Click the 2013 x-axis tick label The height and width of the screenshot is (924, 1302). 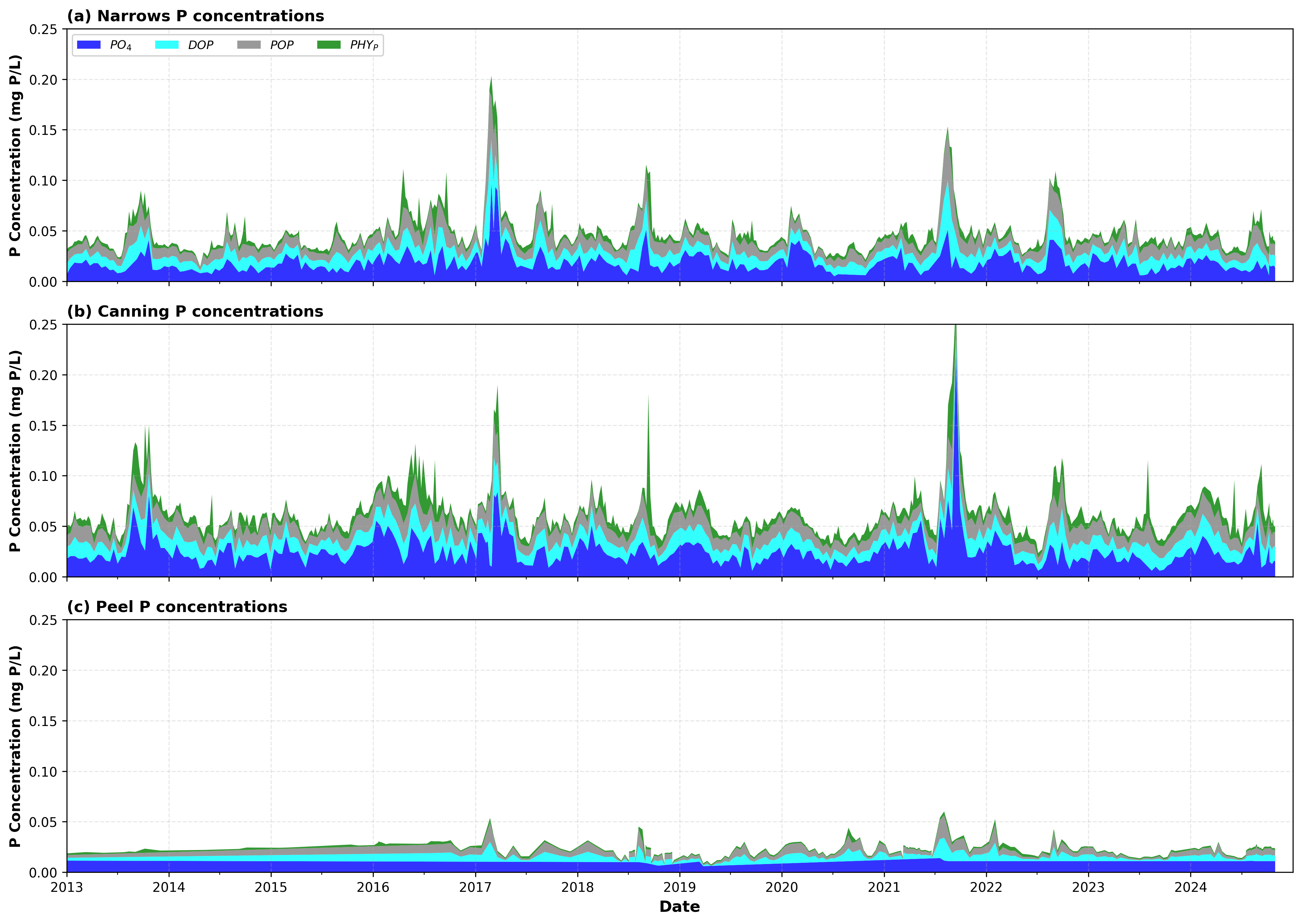click(x=67, y=887)
